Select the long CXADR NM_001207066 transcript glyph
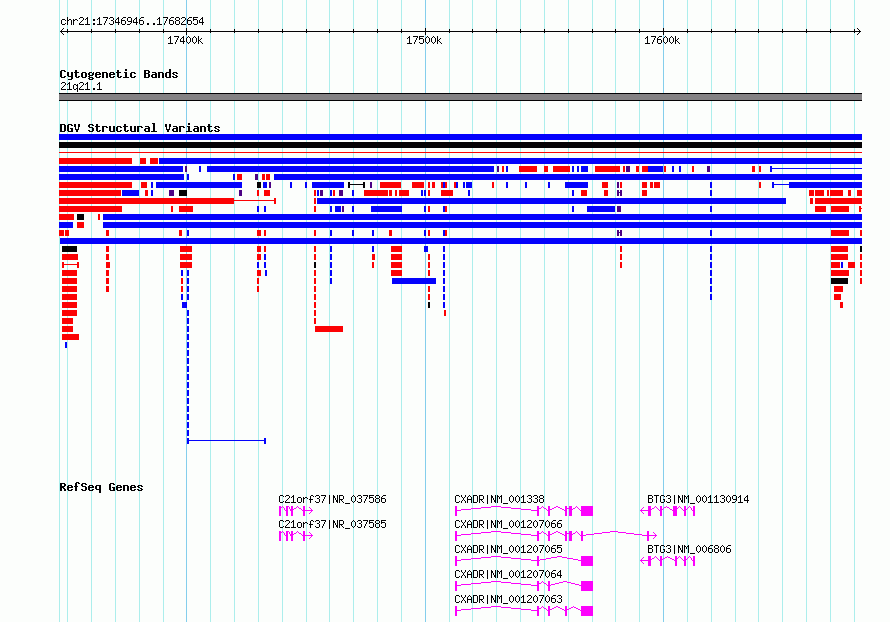Viewport: 890px width, 622px height. [556, 536]
